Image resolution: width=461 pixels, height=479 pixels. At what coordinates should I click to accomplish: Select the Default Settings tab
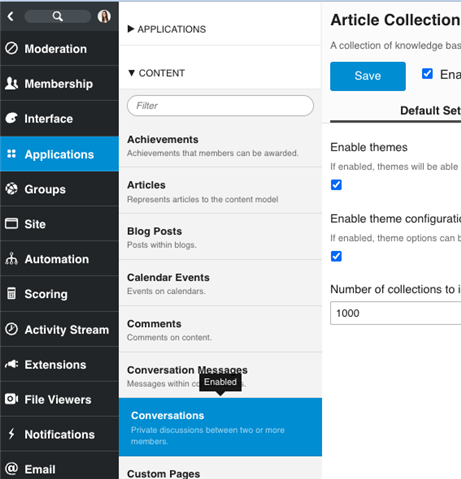click(430, 110)
